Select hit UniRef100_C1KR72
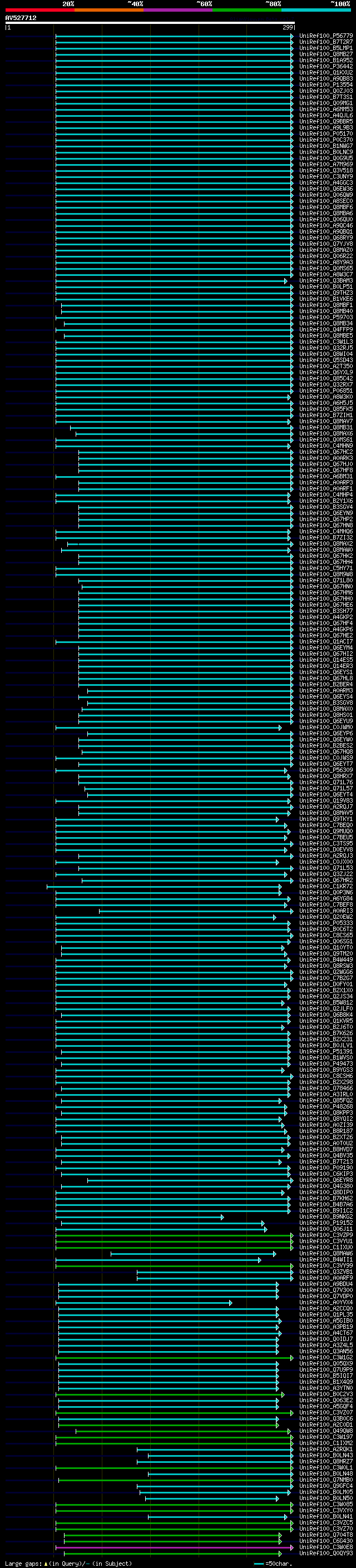Image resolution: width=356 pixels, height=1568 pixels. [x=326, y=886]
